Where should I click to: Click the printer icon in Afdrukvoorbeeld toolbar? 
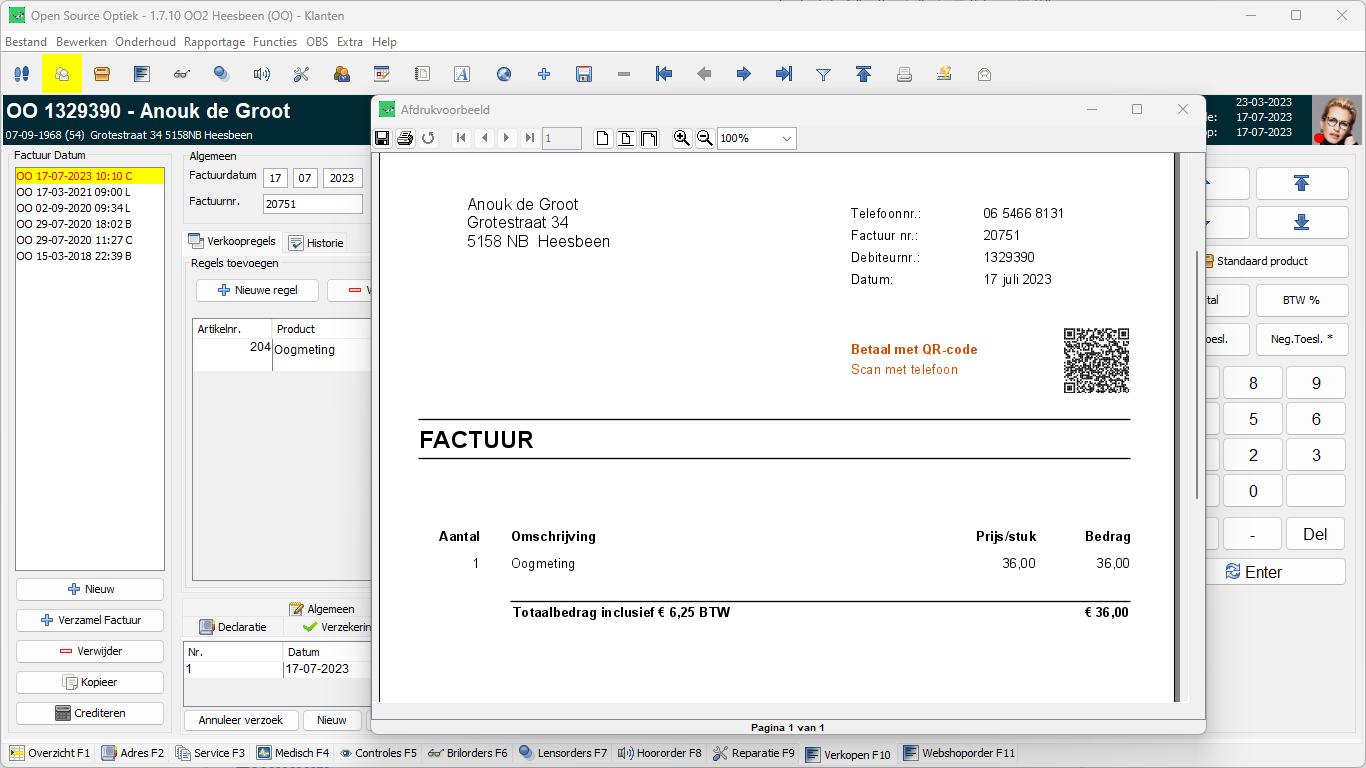tap(405, 138)
